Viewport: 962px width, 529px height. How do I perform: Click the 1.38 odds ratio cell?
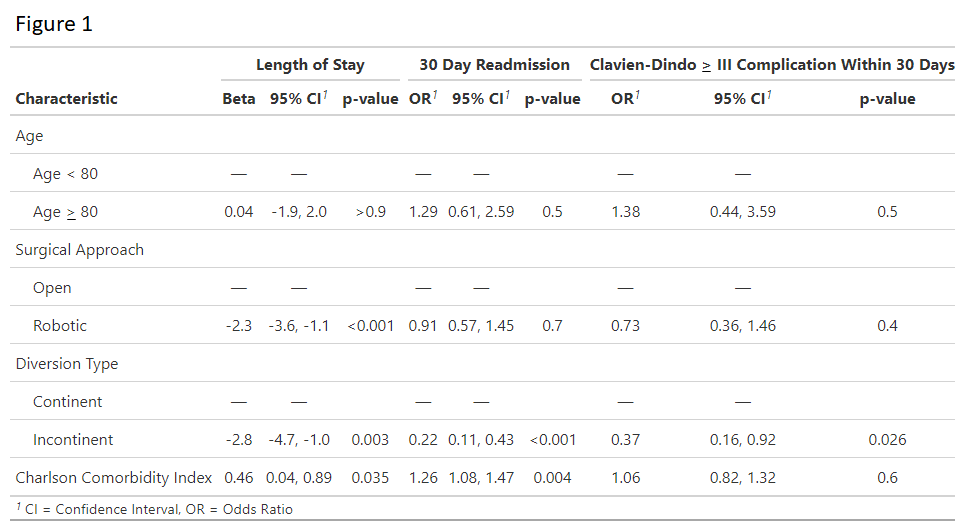[625, 212]
